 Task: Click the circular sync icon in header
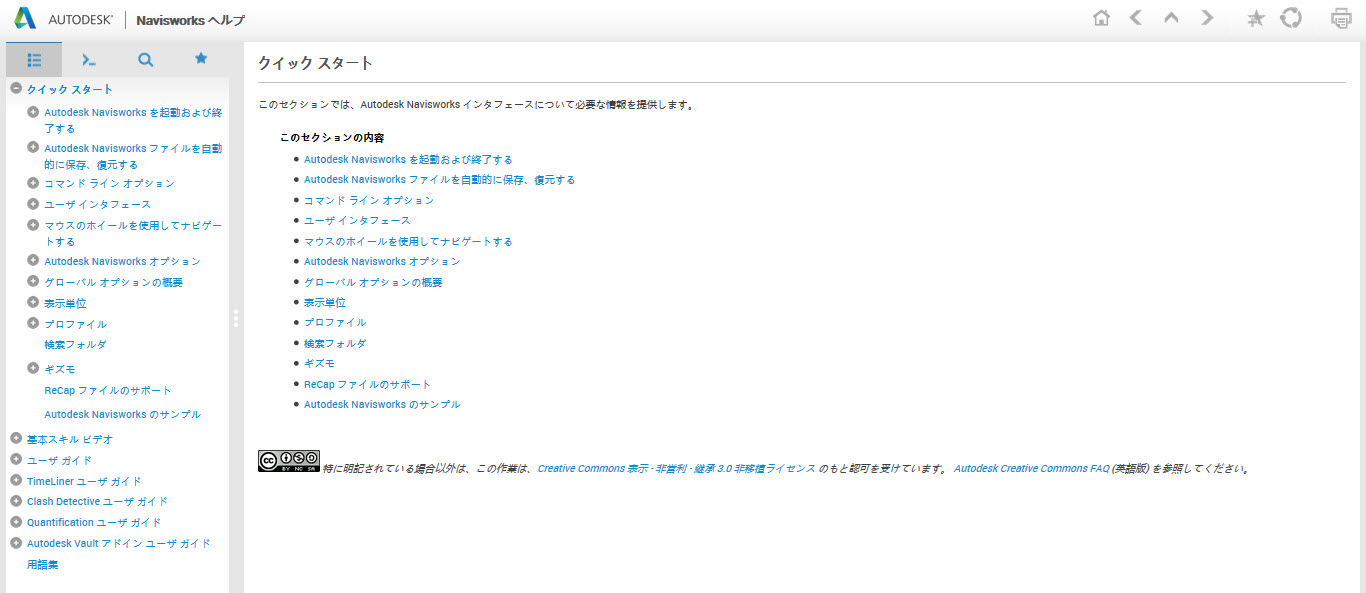1291,18
